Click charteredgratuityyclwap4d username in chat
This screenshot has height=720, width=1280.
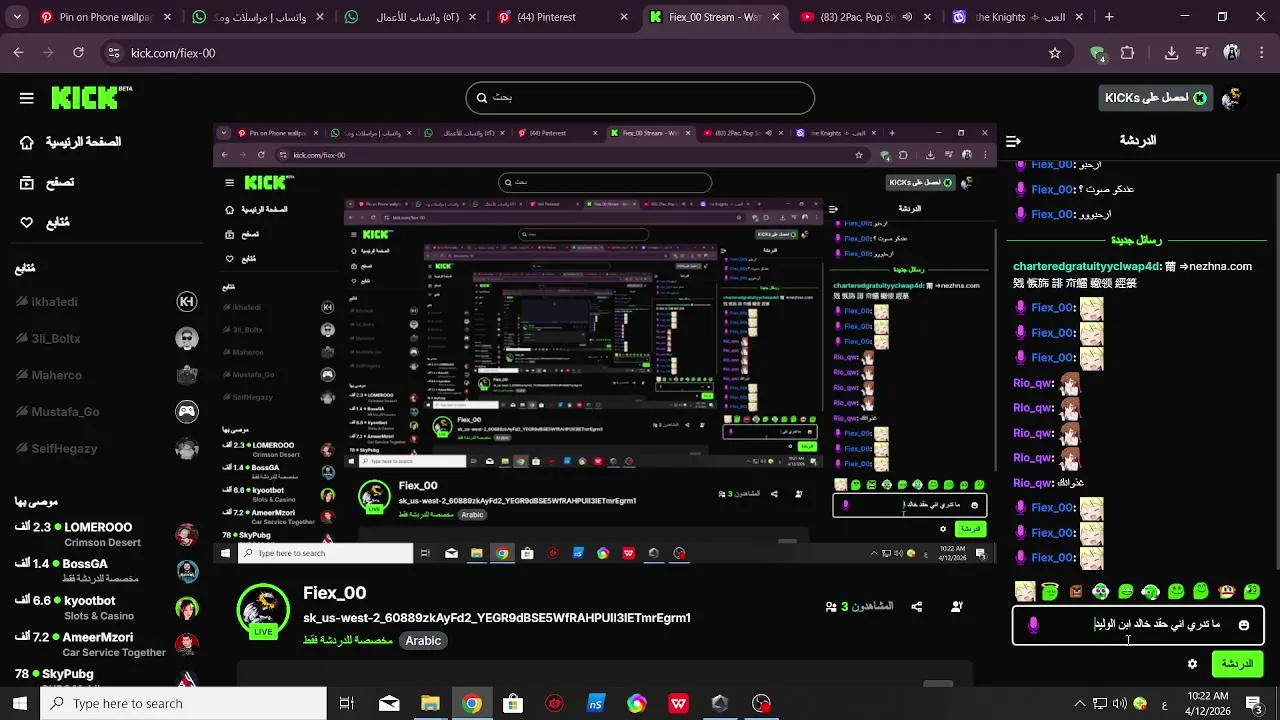[1086, 267]
